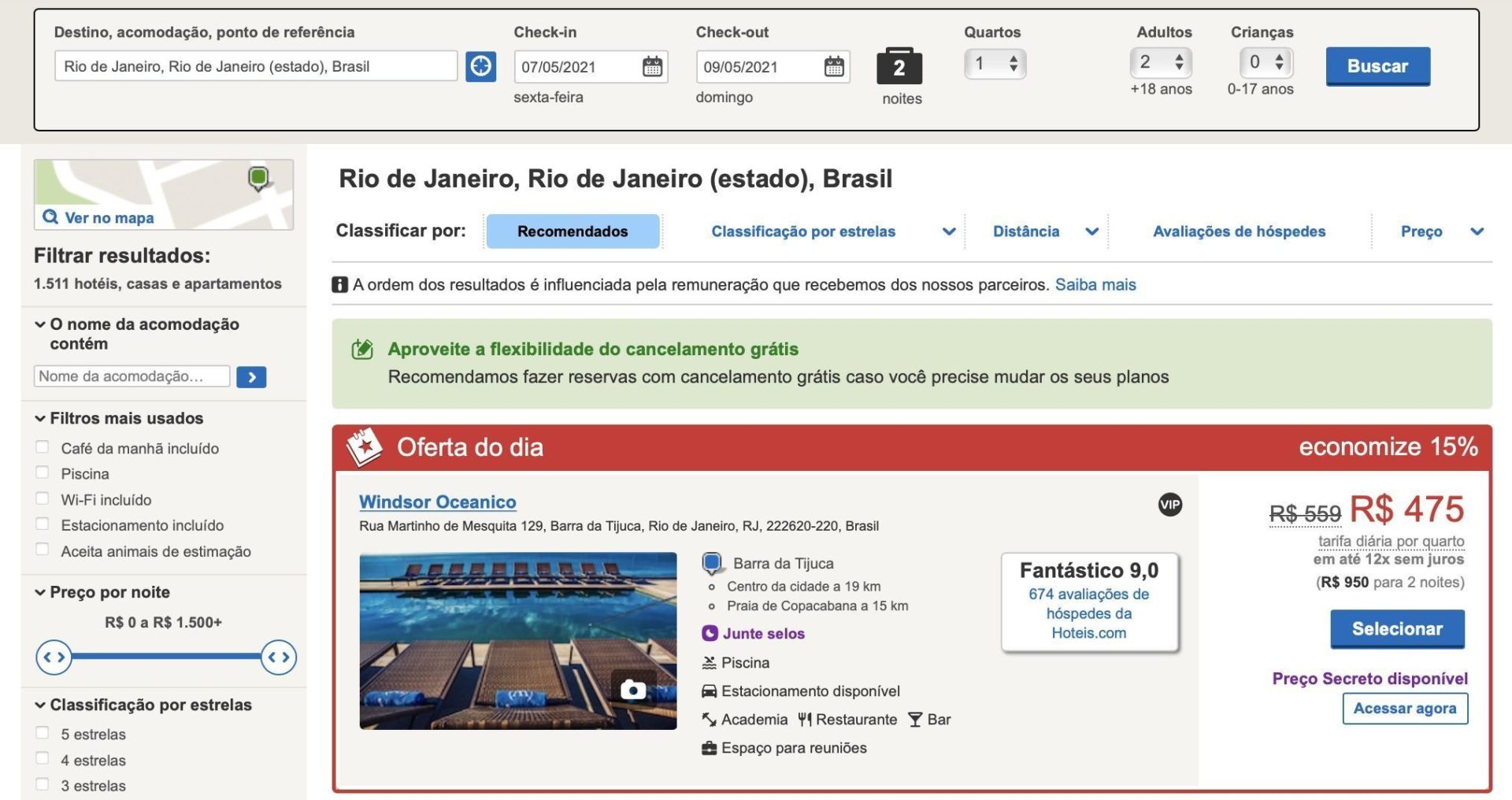Open the check-out calendar icon
Viewport: 1512px width, 800px height.
834,66
